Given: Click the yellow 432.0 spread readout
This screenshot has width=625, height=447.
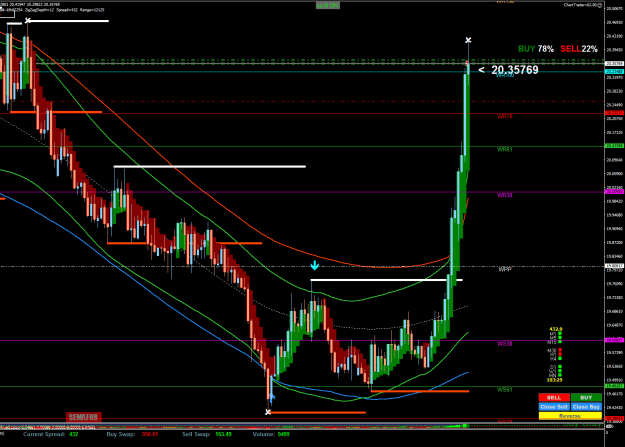Looking at the screenshot, I should click(556, 329).
